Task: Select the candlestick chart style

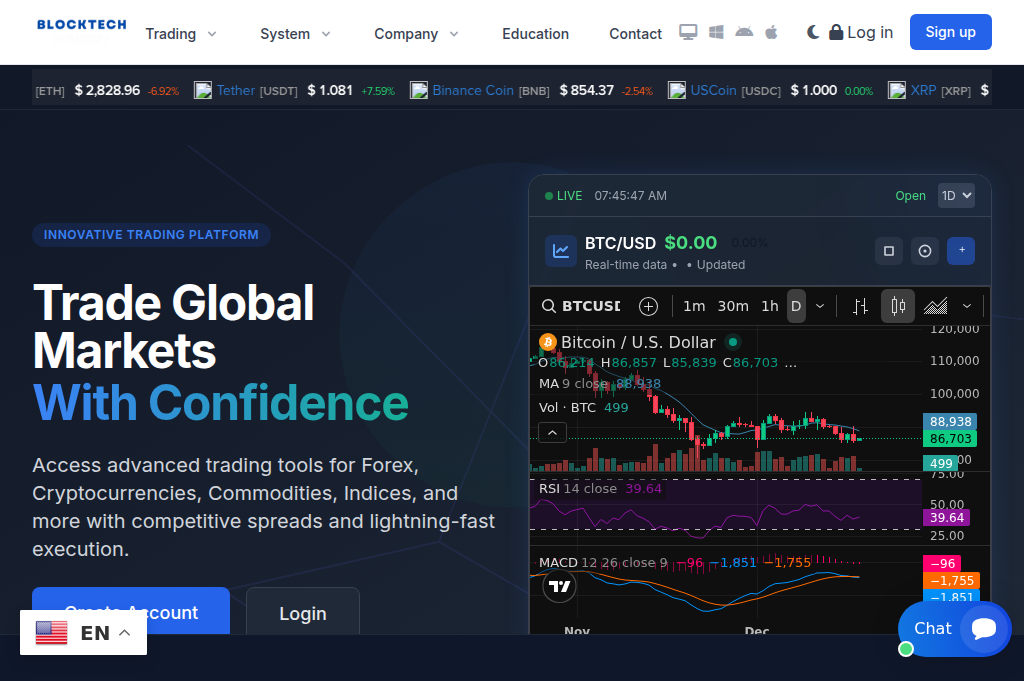Action: click(x=898, y=306)
